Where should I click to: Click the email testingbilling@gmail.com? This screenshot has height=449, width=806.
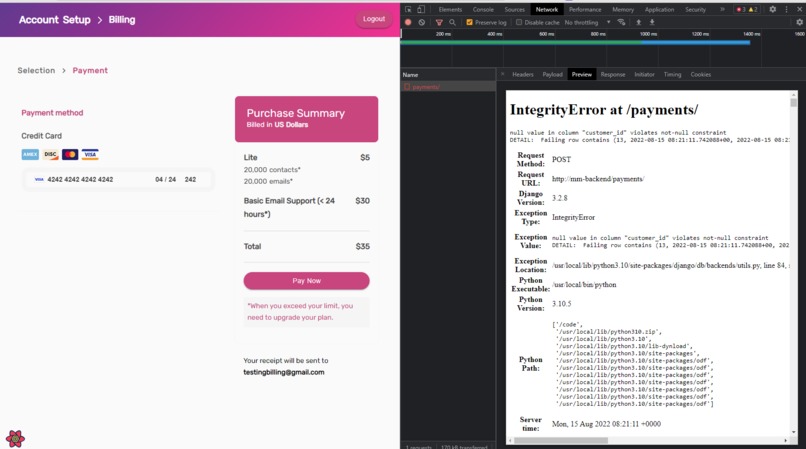(284, 372)
